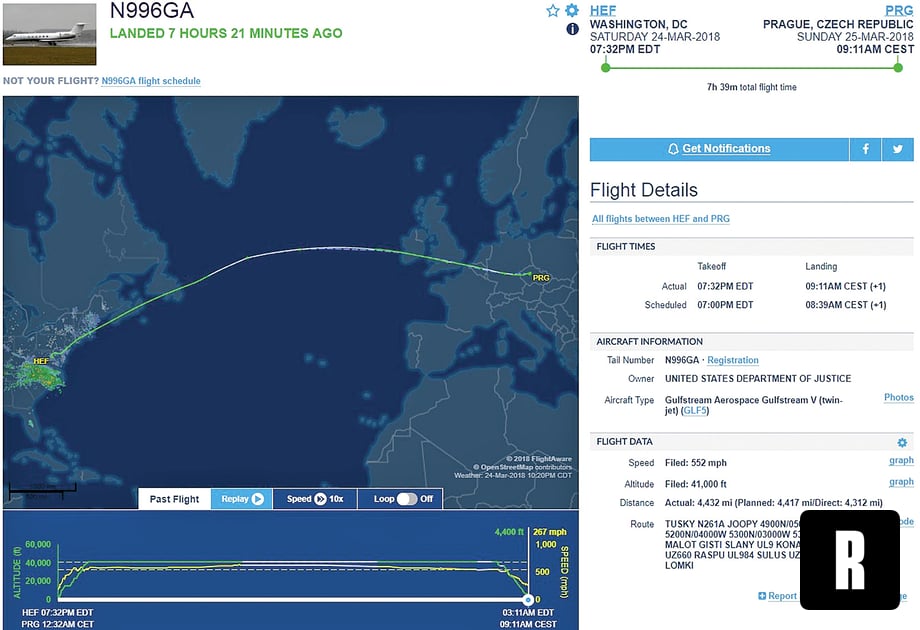
Task: Start the flight Replay
Action: coord(241,499)
